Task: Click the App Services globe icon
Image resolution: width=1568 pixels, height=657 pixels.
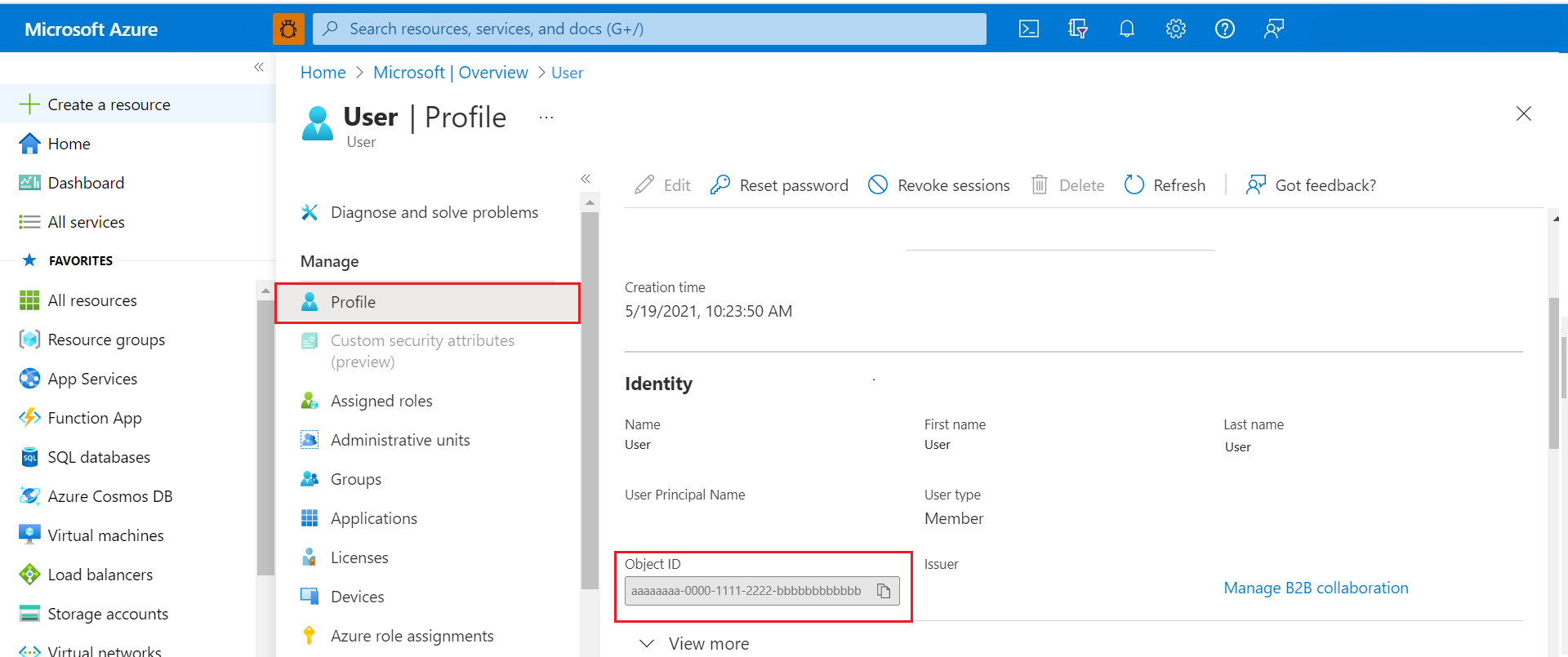Action: click(x=29, y=379)
